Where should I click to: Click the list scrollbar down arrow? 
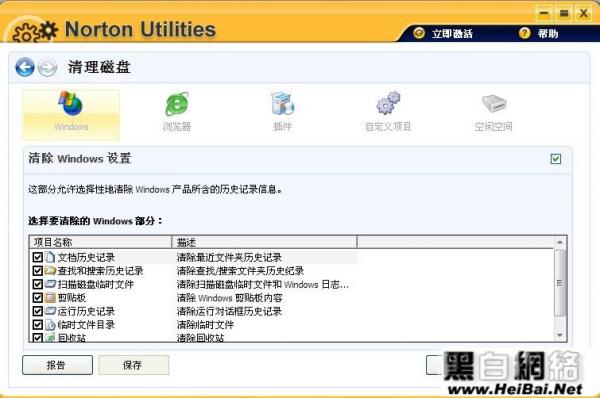pos(559,336)
